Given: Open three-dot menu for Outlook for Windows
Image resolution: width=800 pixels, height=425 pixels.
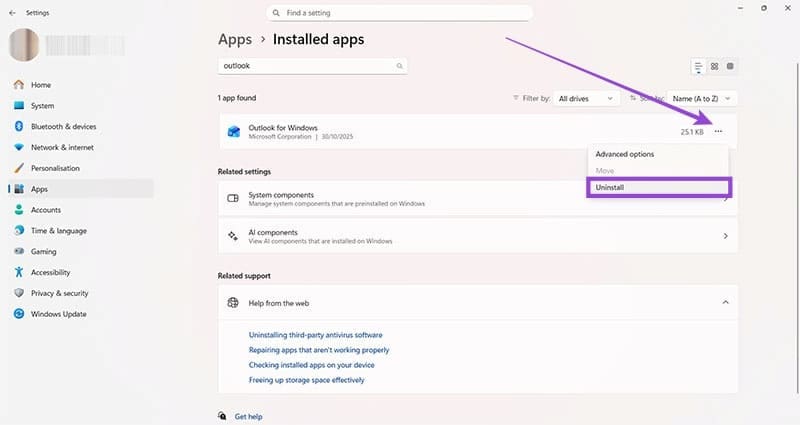Looking at the screenshot, I should click(718, 131).
